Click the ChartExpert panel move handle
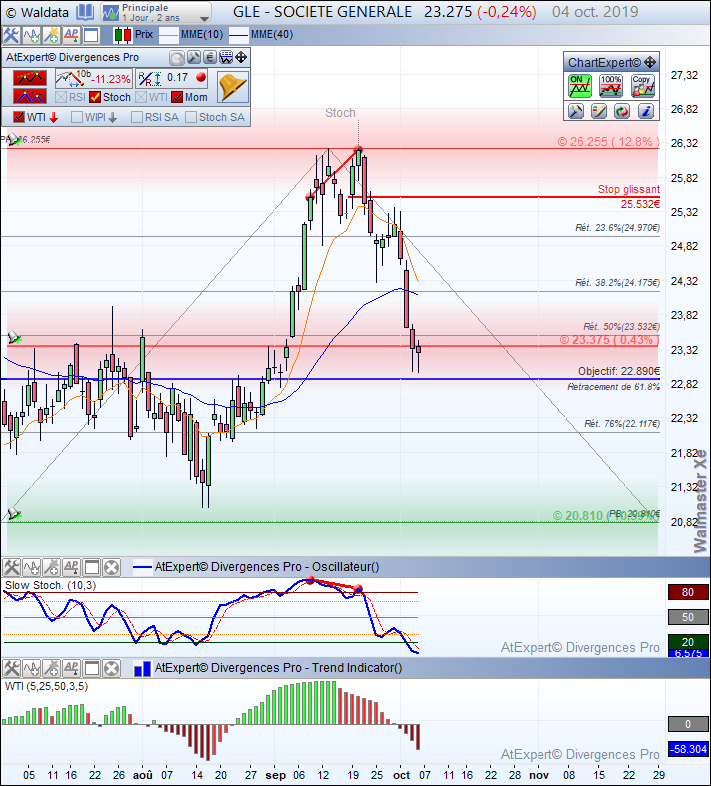 pos(650,63)
